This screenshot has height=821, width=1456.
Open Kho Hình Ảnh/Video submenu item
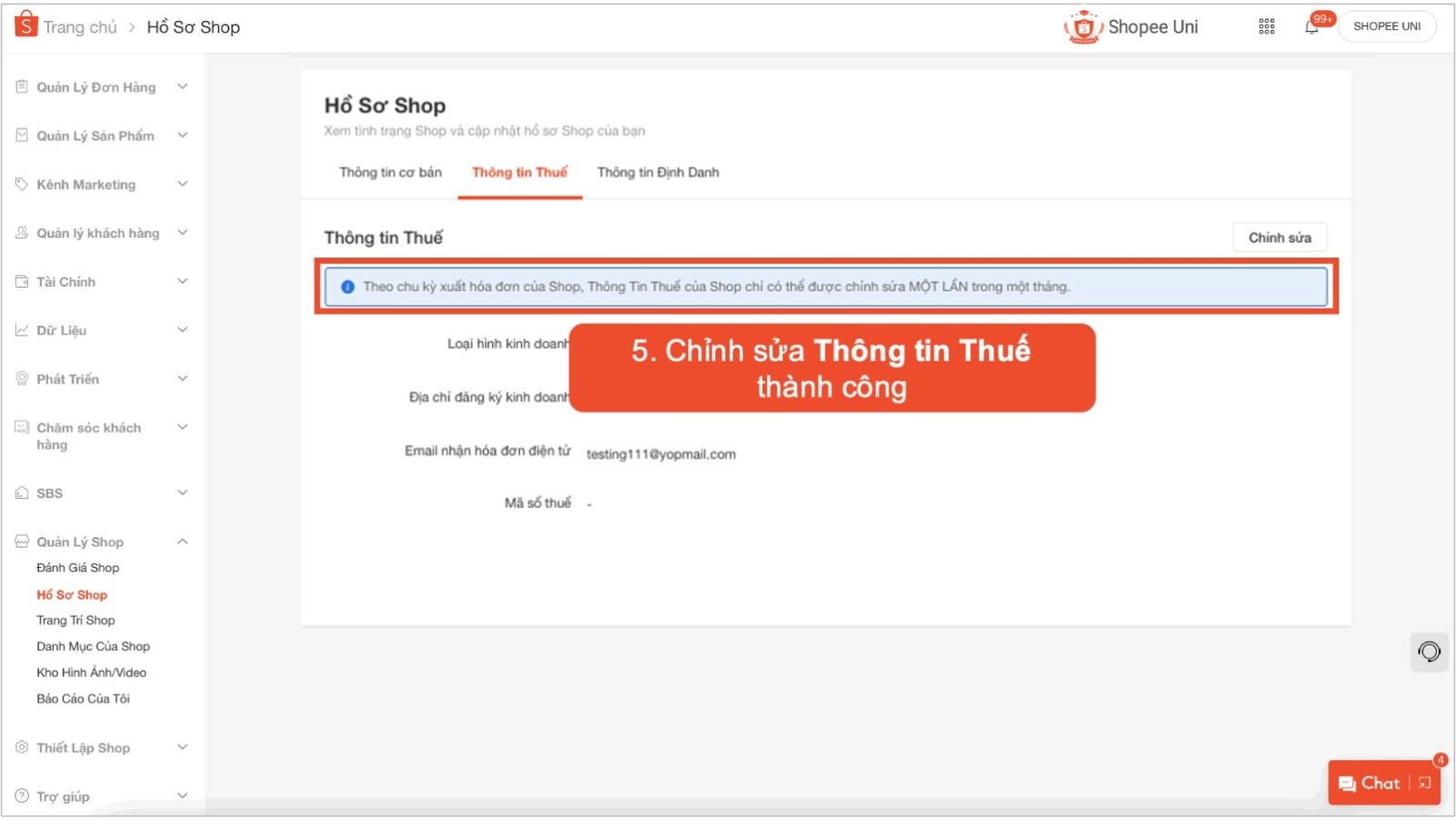91,673
